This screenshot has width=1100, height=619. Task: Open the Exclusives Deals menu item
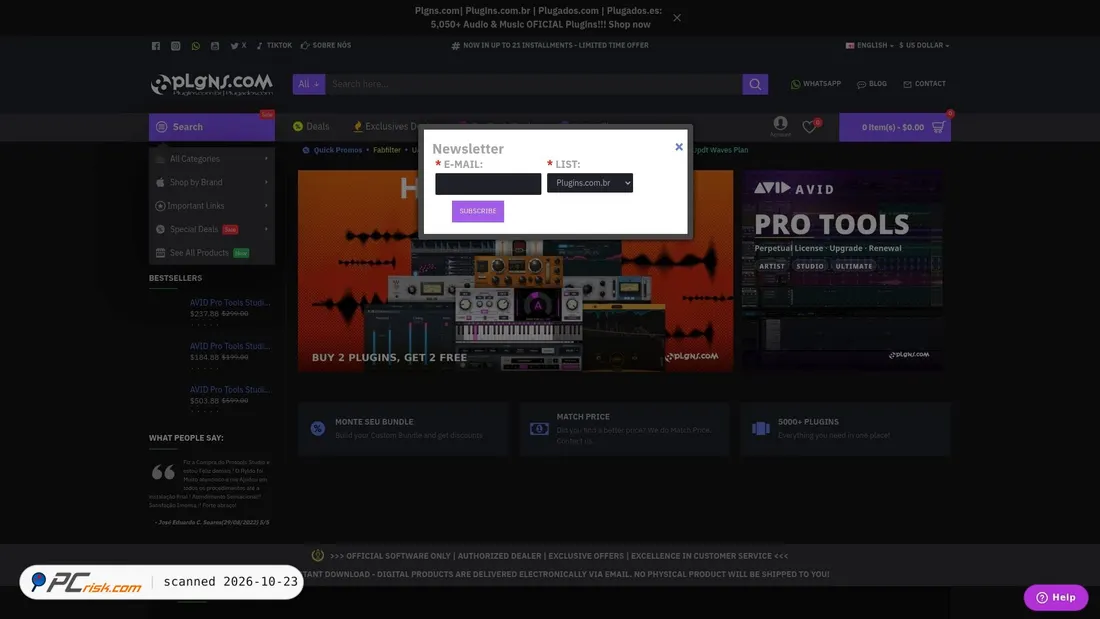(388, 126)
